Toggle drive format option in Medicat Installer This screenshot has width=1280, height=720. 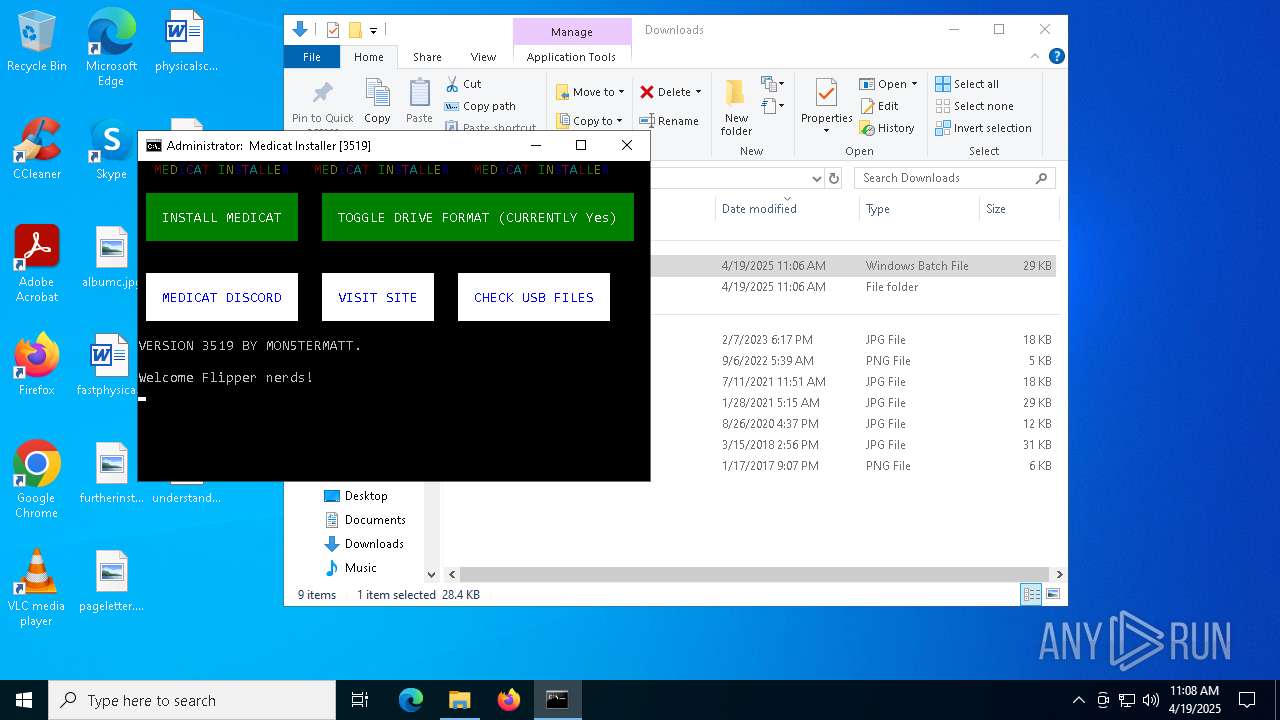[x=478, y=217]
